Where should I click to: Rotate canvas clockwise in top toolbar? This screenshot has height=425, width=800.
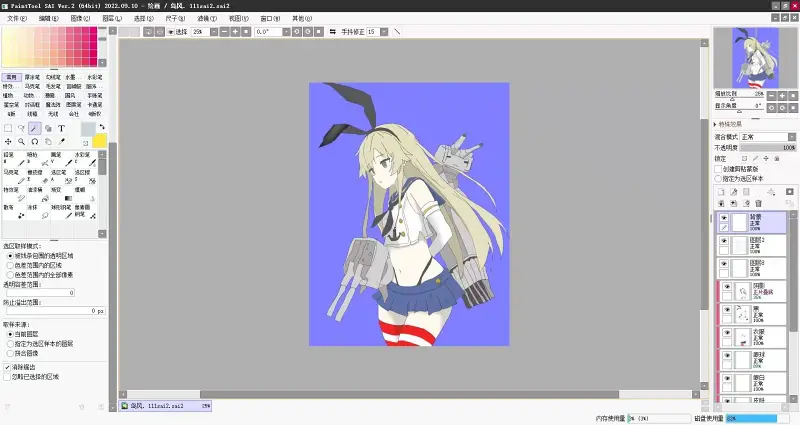coord(308,32)
